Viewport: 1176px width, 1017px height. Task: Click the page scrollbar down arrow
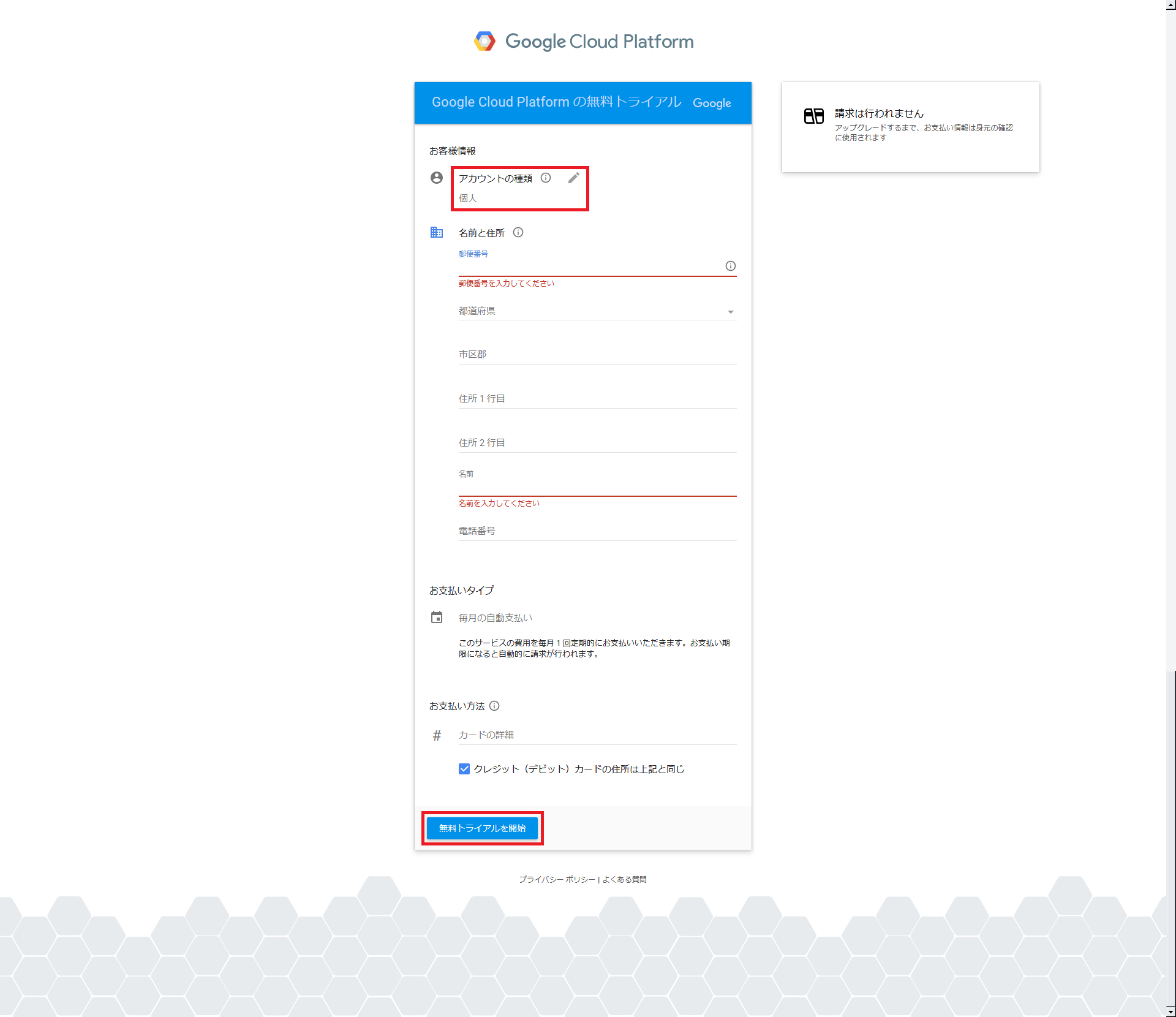click(x=1170, y=1011)
